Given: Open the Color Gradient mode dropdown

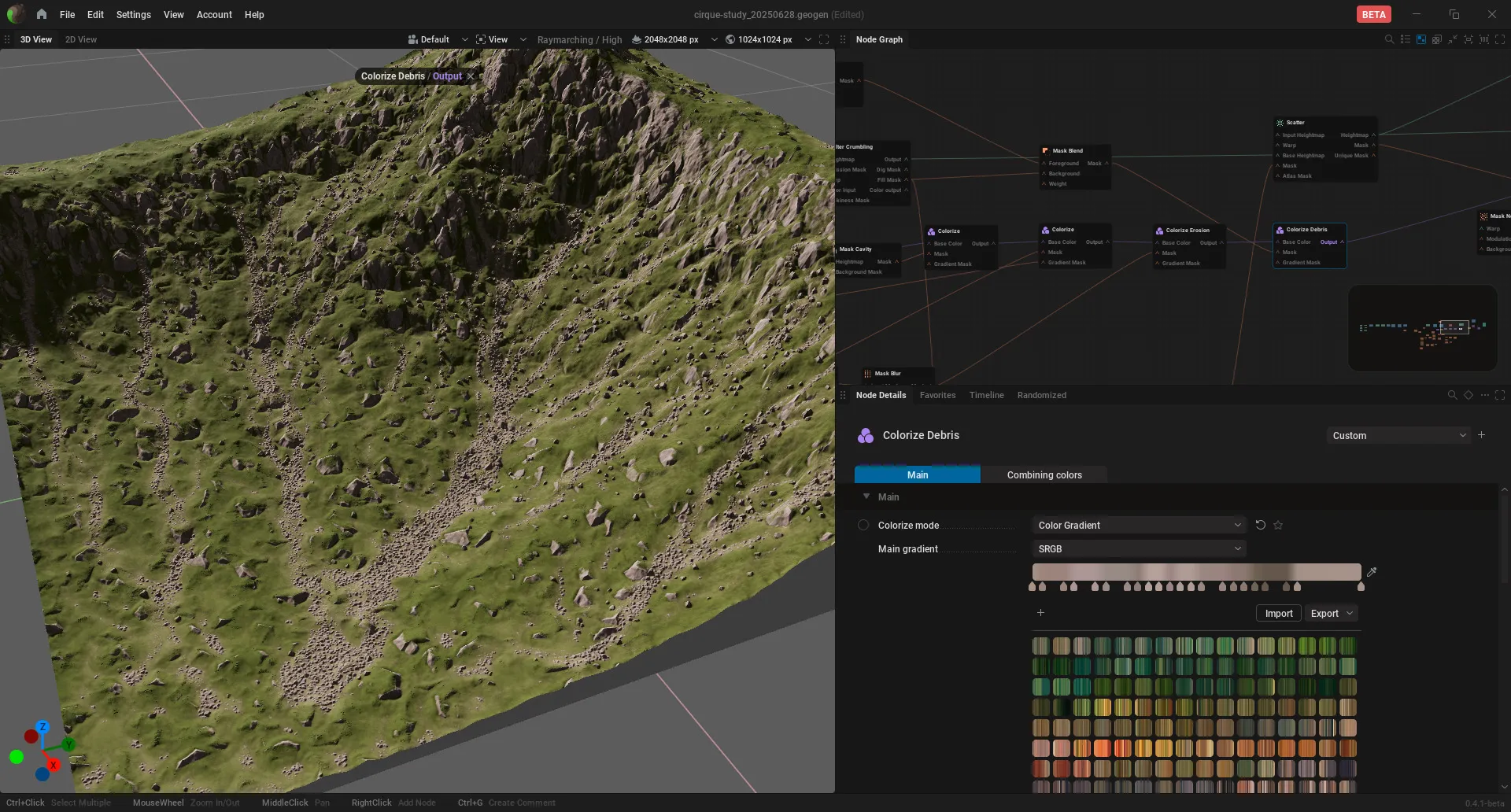Looking at the screenshot, I should (x=1139, y=525).
